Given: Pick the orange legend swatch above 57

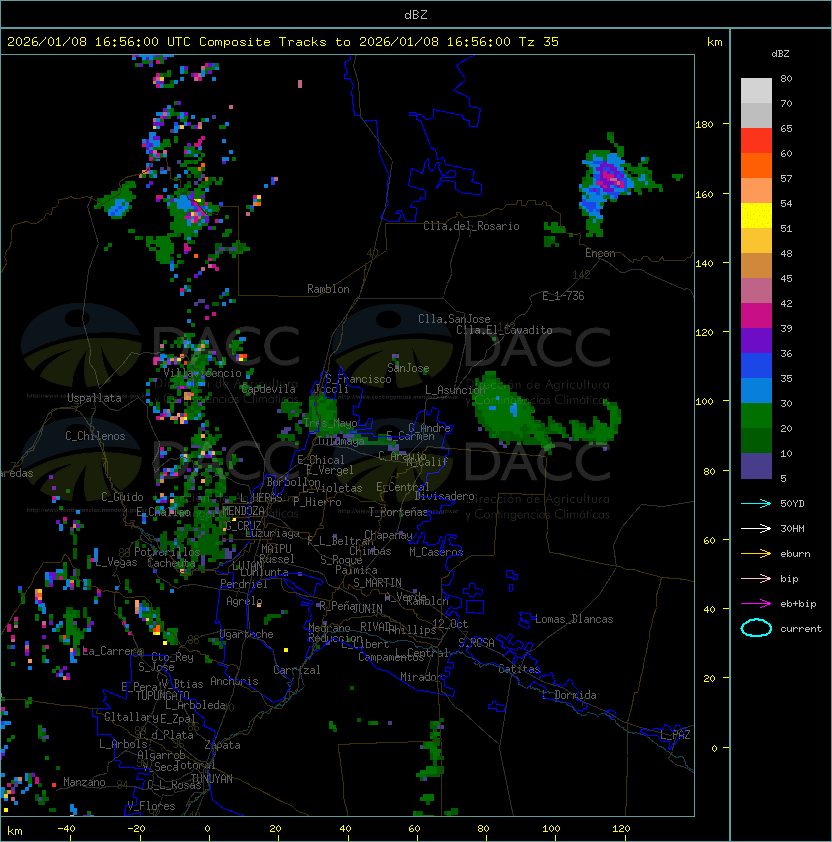Looking at the screenshot, I should (x=756, y=165).
